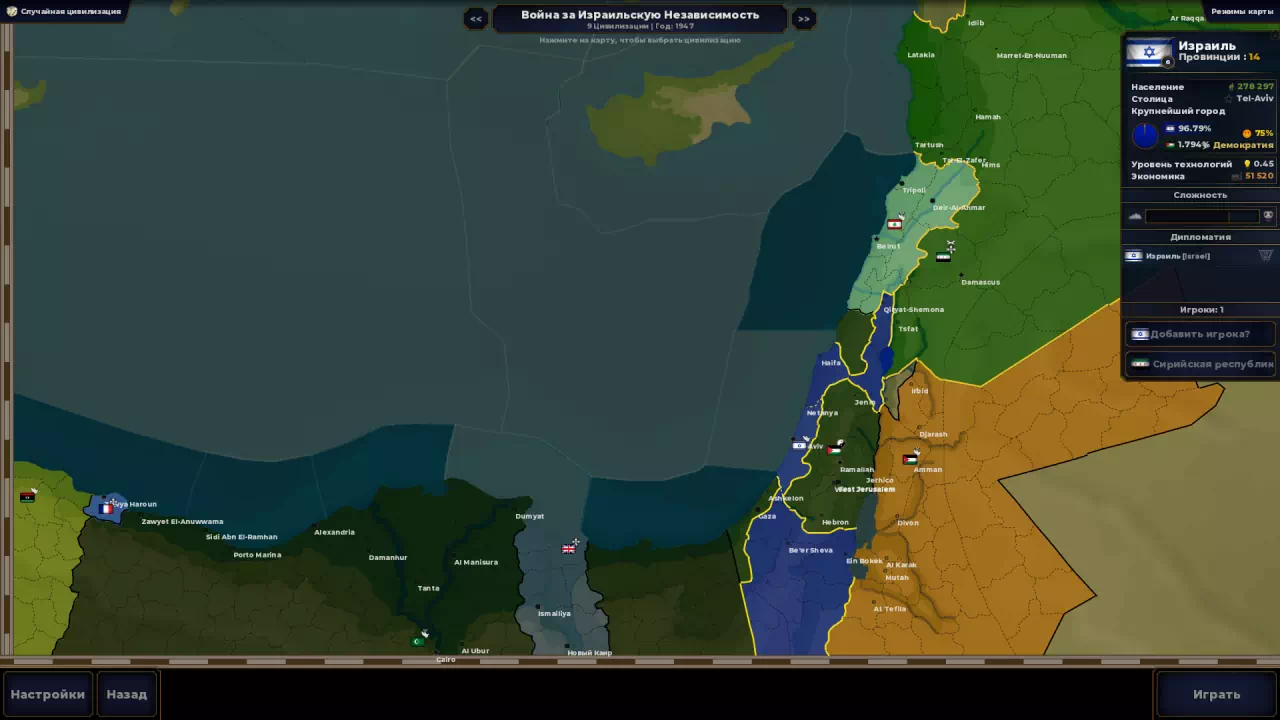
Task: Click the Haifa city label
Action: [831, 363]
